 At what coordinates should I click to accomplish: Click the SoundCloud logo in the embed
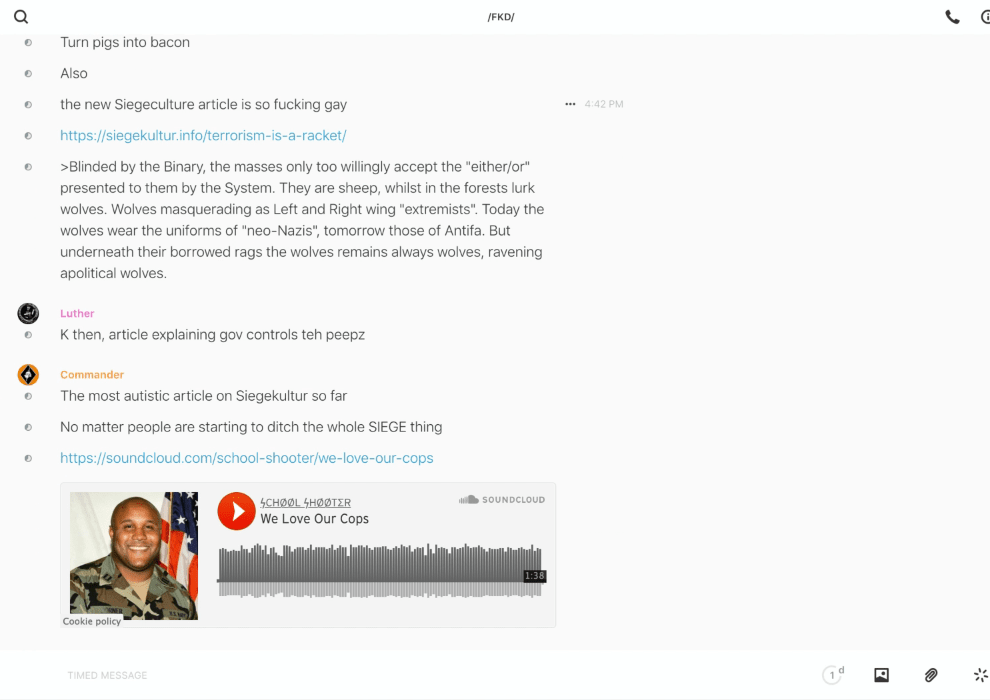click(x=502, y=500)
